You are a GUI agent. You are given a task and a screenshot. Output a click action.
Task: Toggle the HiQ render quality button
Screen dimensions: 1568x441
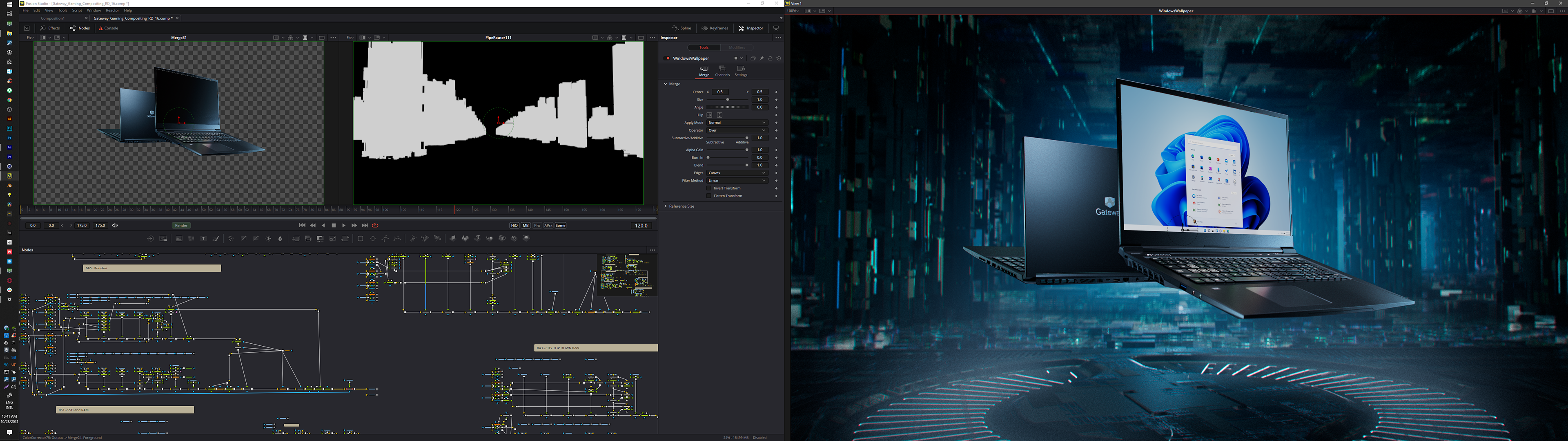[x=514, y=225]
